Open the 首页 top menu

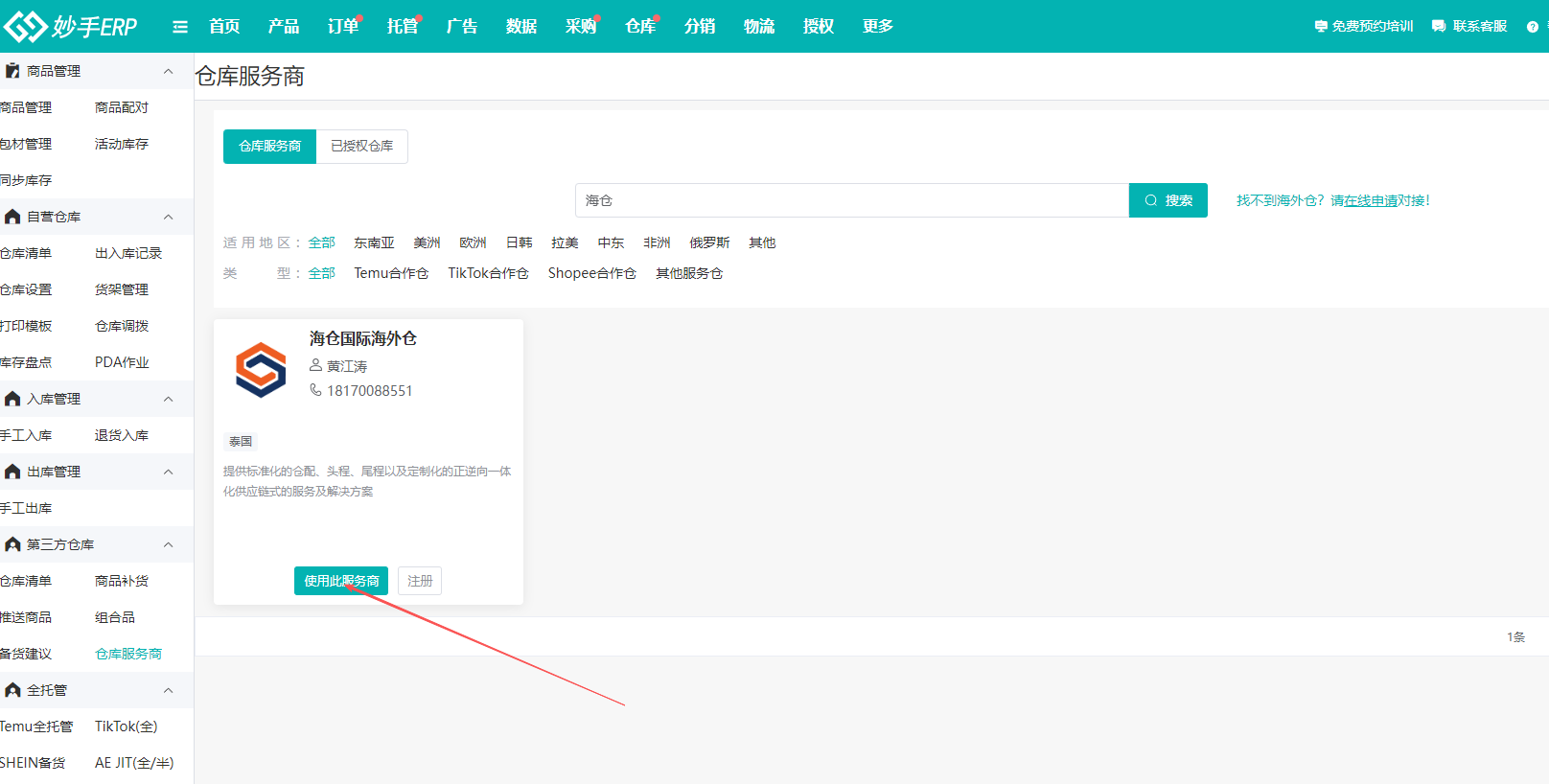[x=224, y=26]
